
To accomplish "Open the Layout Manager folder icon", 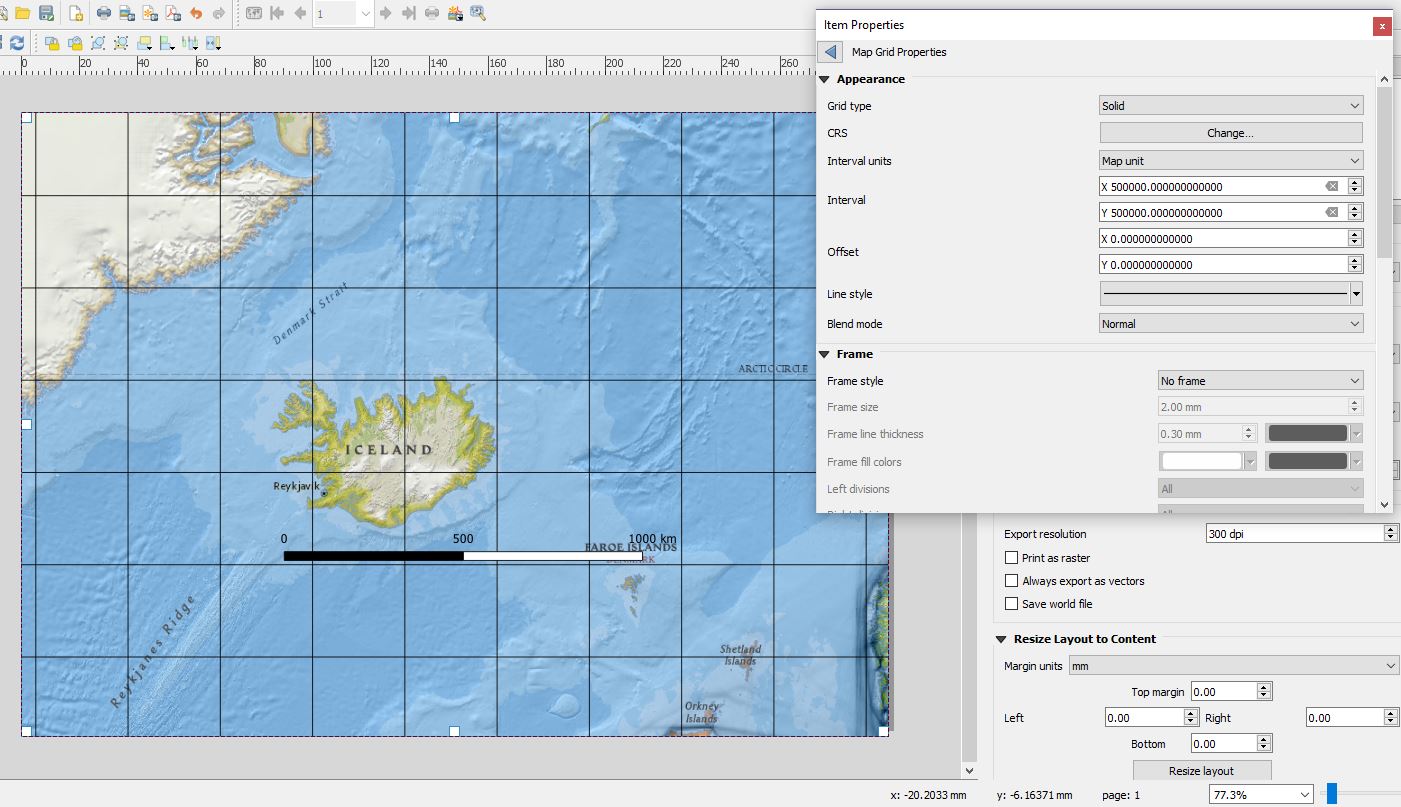I will (x=23, y=13).
